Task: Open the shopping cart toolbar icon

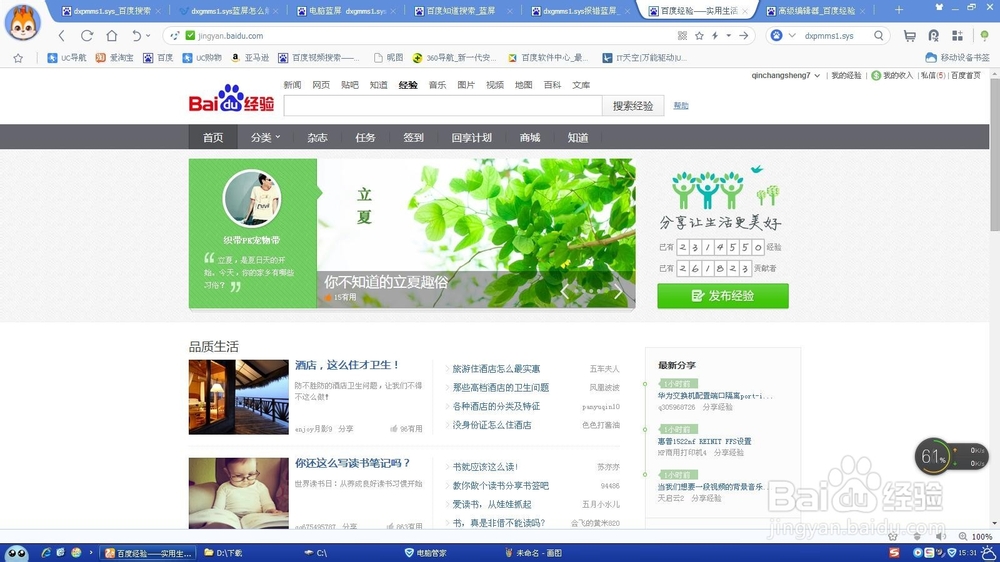Action: (910, 36)
